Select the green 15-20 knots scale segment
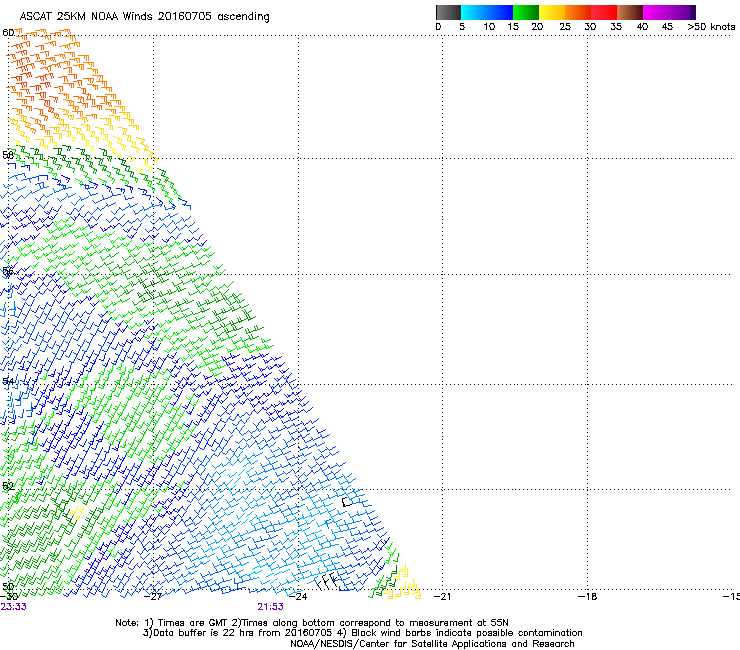The height and width of the screenshot is (650, 740). [x=526, y=12]
